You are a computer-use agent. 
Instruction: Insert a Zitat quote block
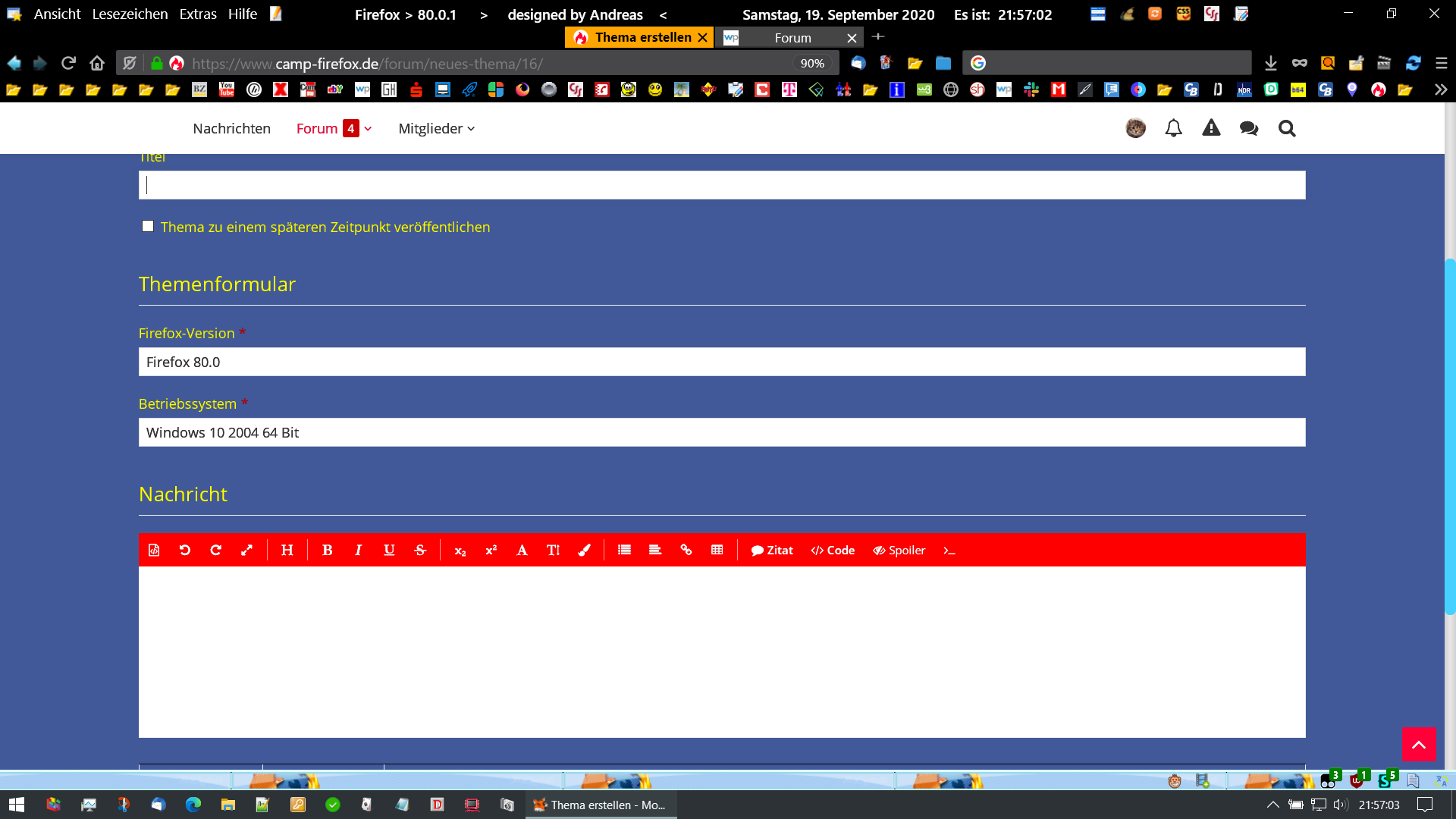point(772,551)
